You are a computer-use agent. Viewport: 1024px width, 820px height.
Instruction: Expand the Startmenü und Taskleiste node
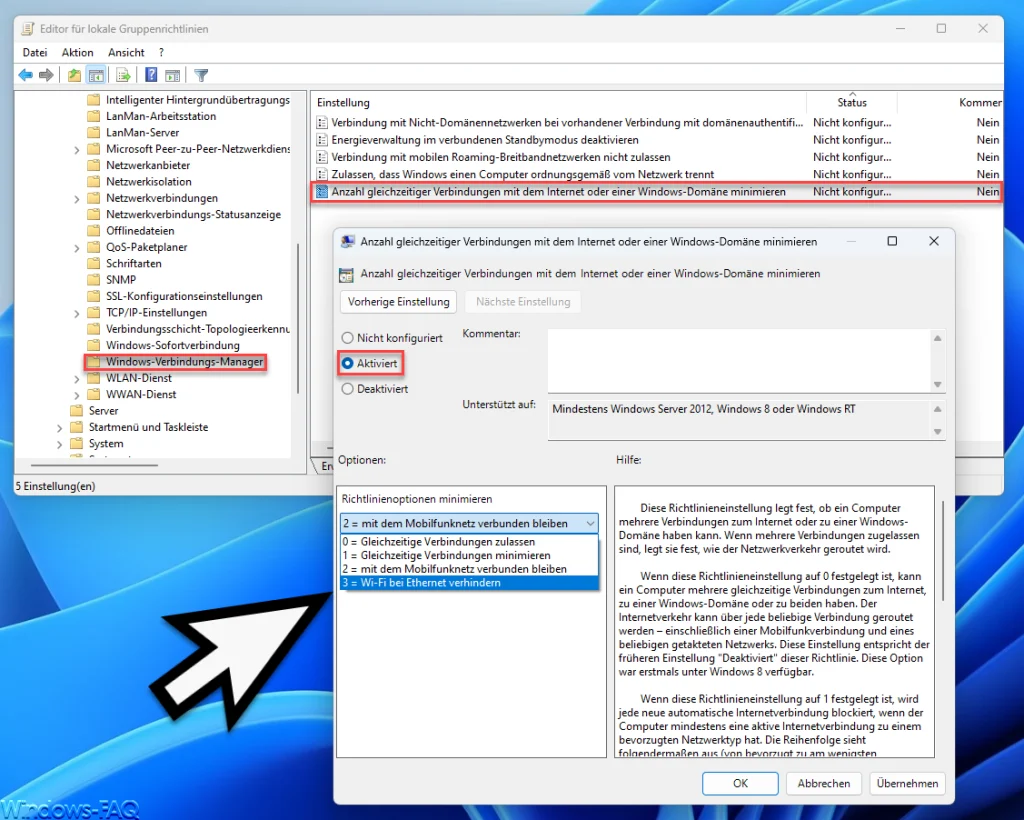coord(60,428)
